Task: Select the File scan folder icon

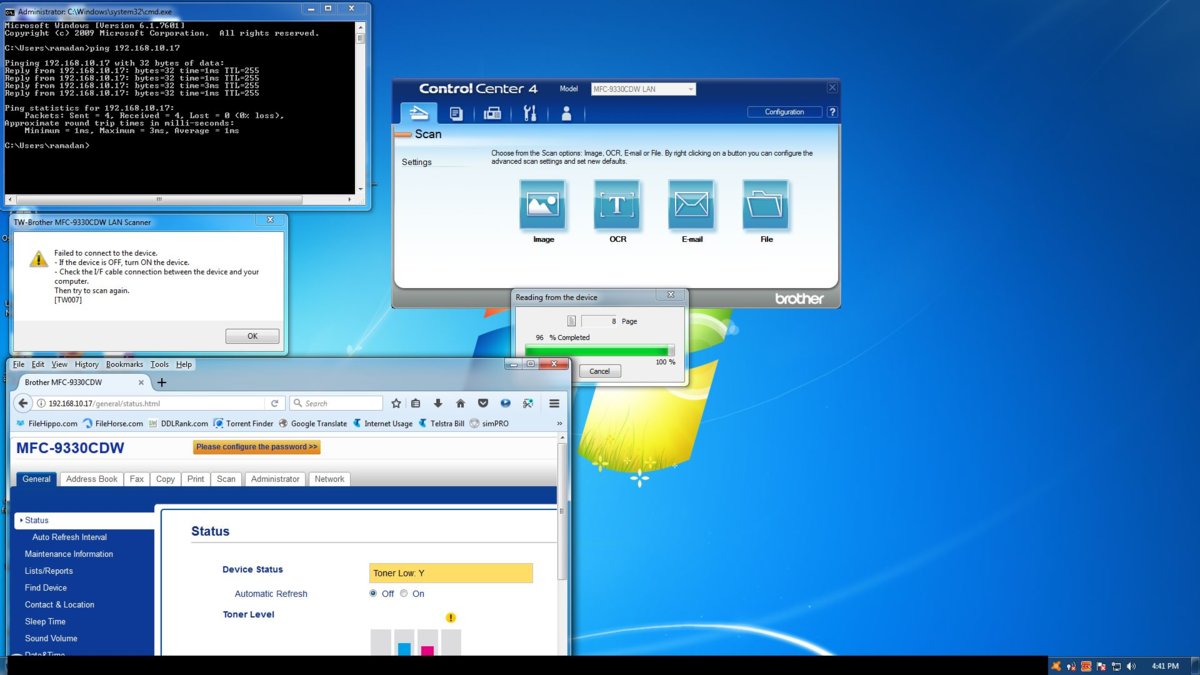Action: point(766,205)
